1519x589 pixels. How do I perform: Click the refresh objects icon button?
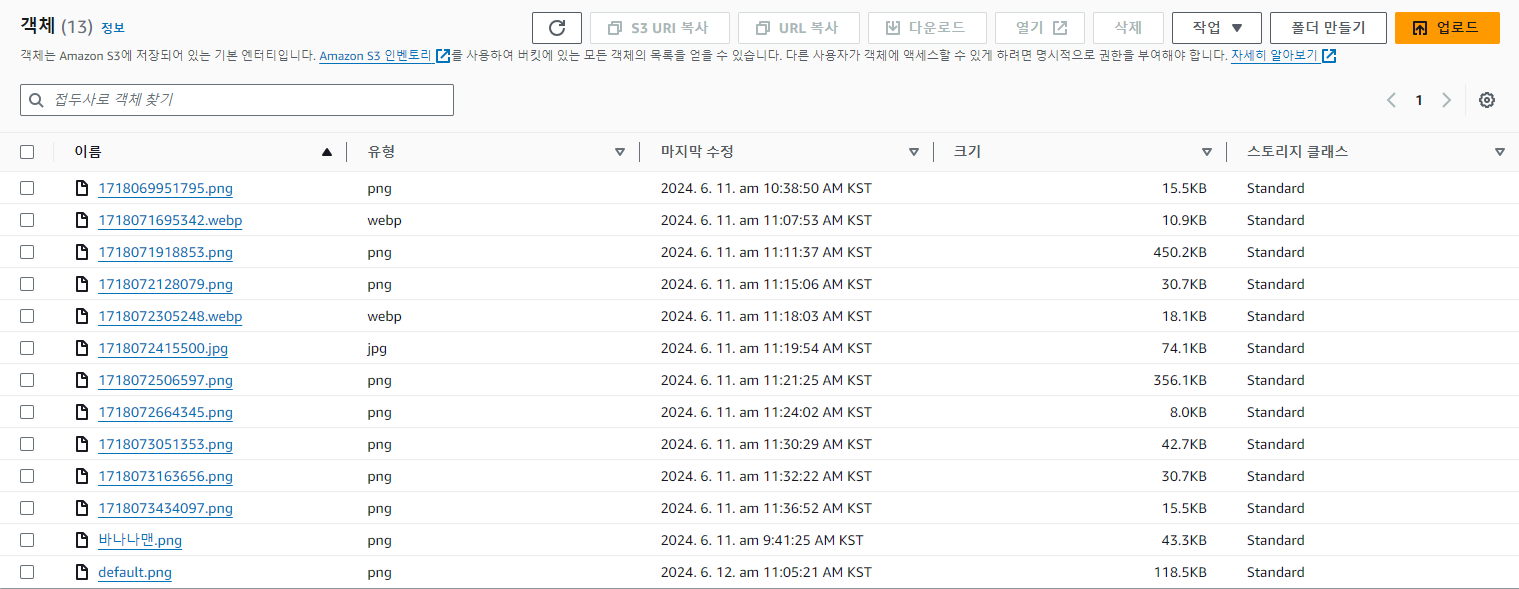point(557,28)
